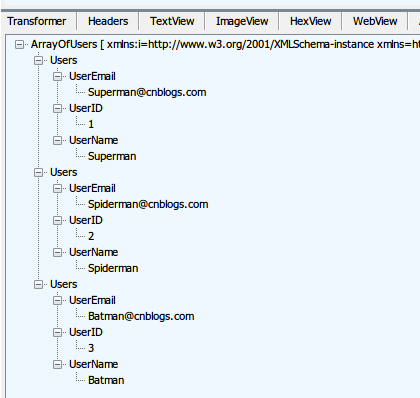Select UserName label above Superman value
Image resolution: width=420 pixels, height=398 pixels.
click(x=93, y=140)
